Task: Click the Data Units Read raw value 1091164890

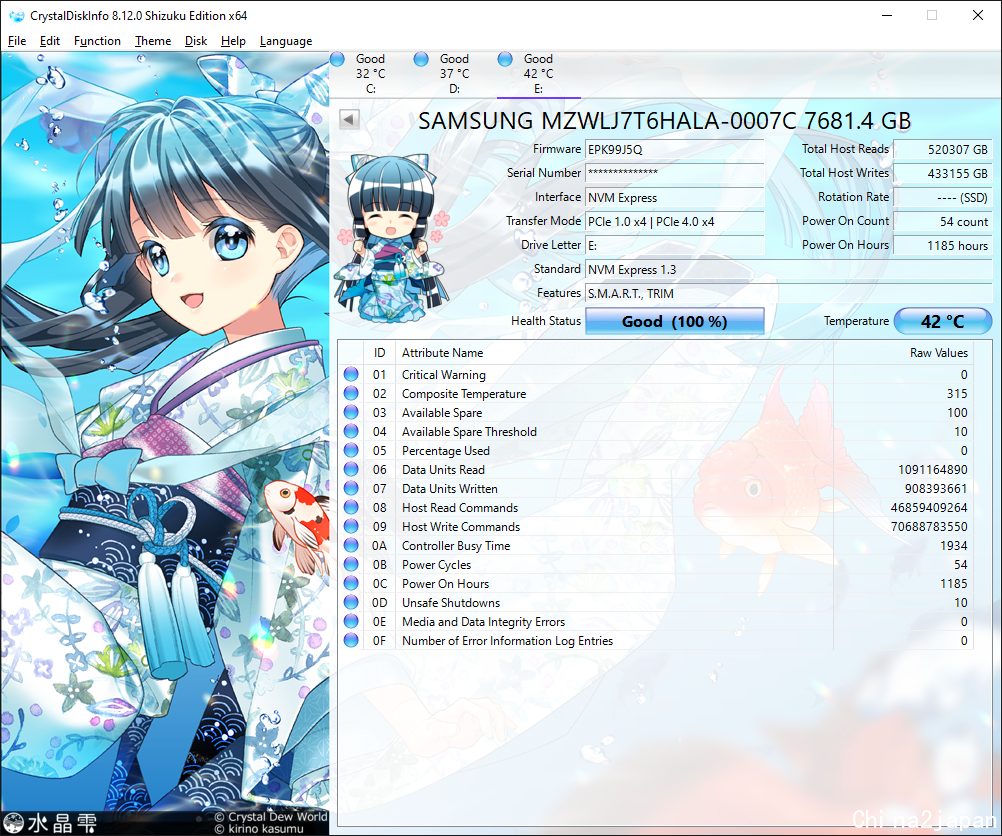Action: [932, 470]
